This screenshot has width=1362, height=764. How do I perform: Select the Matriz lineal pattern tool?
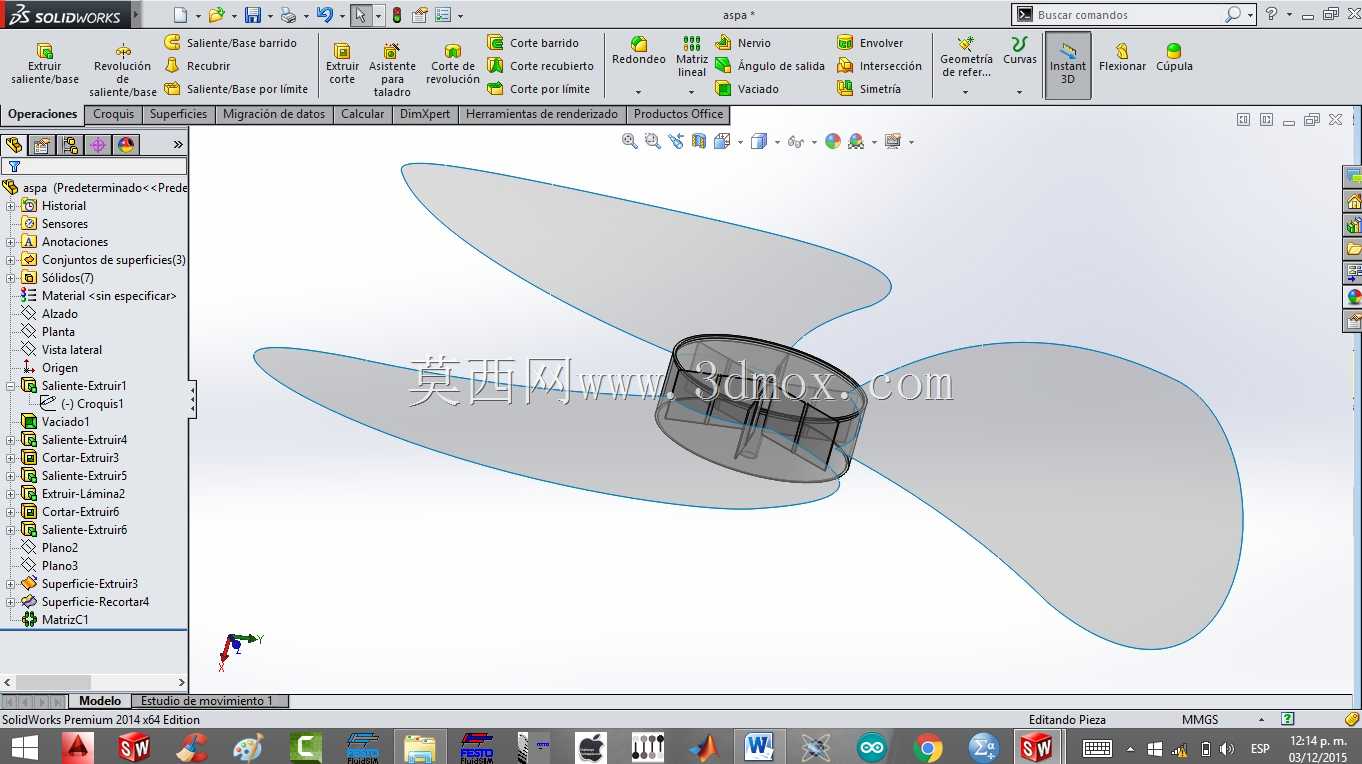pos(692,57)
